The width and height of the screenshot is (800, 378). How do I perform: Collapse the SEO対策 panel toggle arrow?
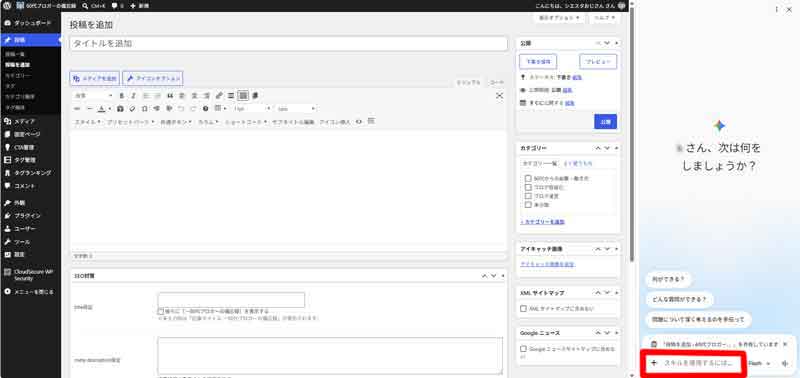click(503, 276)
